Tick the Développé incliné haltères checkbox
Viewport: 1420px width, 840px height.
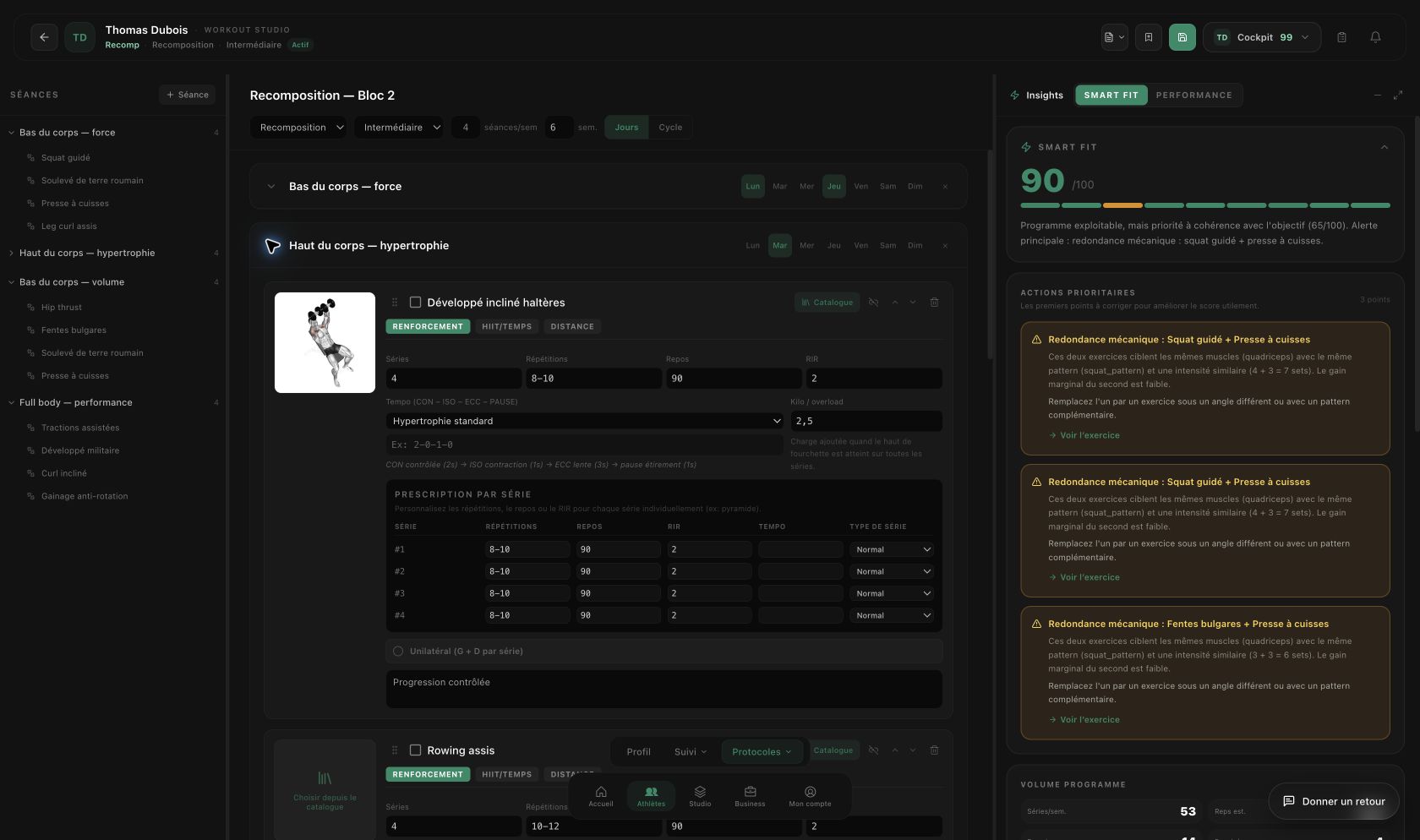point(415,303)
